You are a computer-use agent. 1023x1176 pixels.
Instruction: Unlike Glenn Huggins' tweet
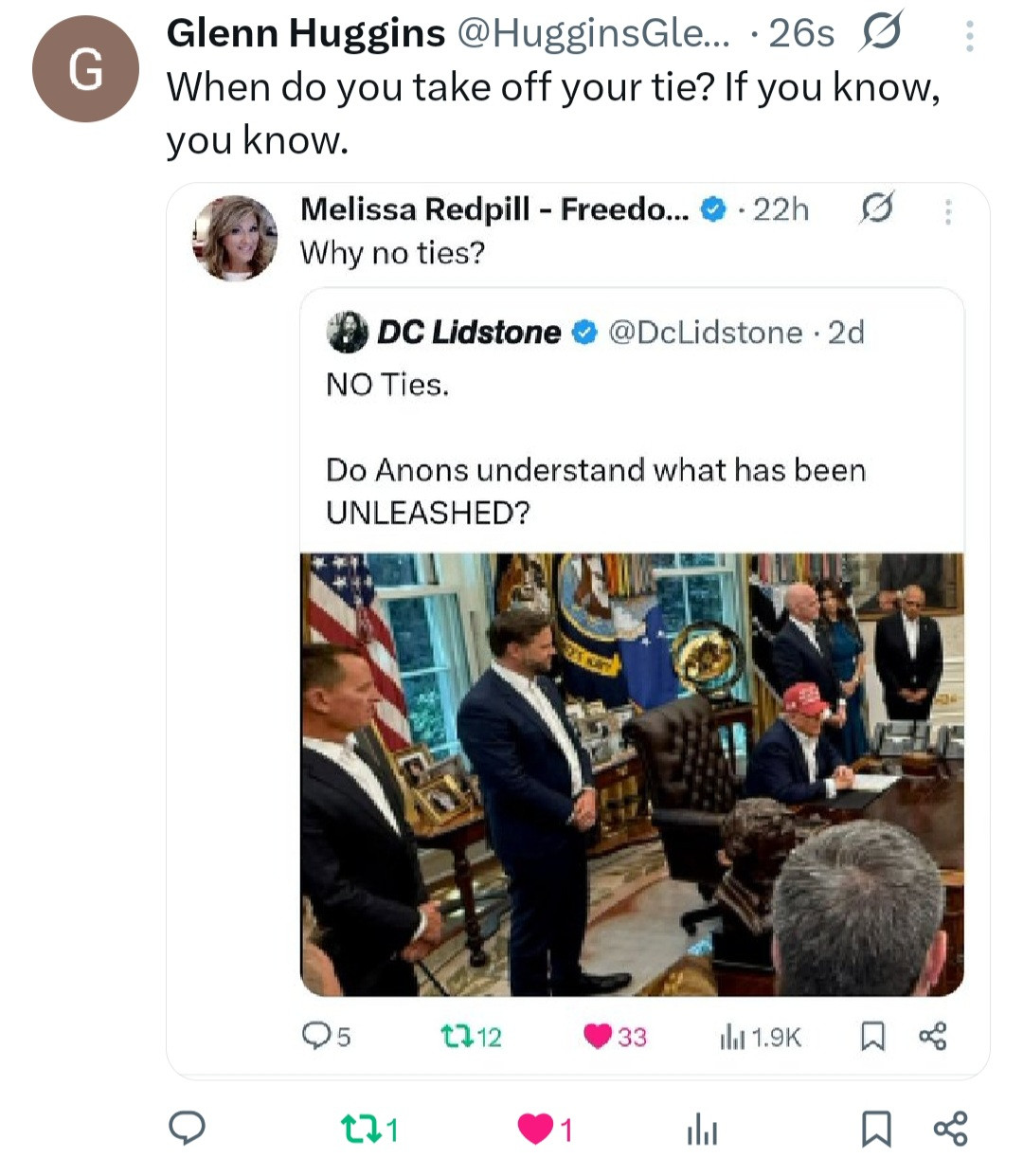[535, 1130]
